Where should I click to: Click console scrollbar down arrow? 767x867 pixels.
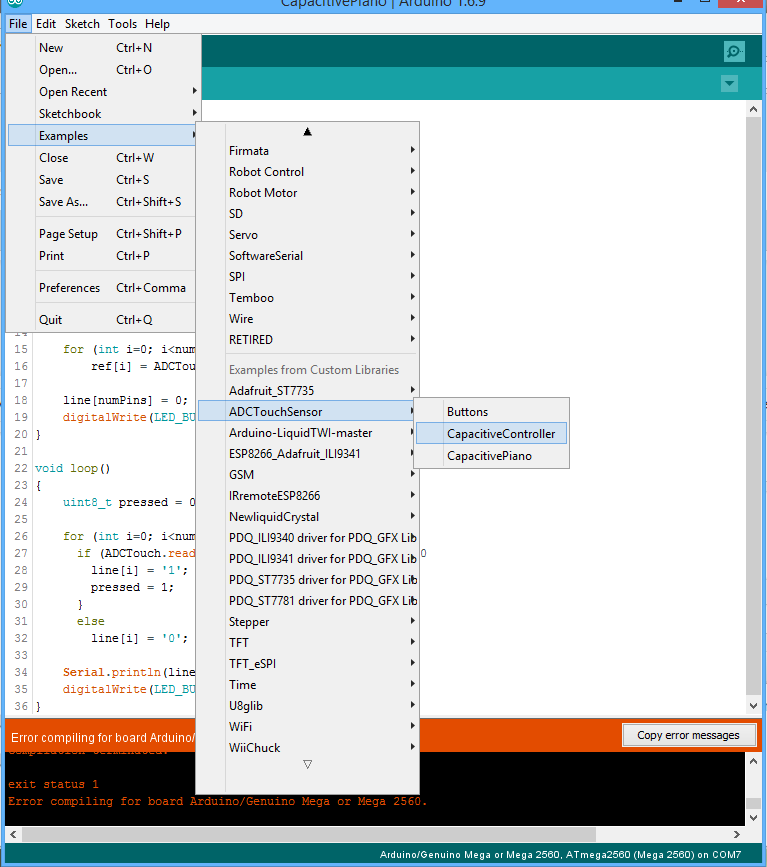pyautogui.click(x=753, y=817)
